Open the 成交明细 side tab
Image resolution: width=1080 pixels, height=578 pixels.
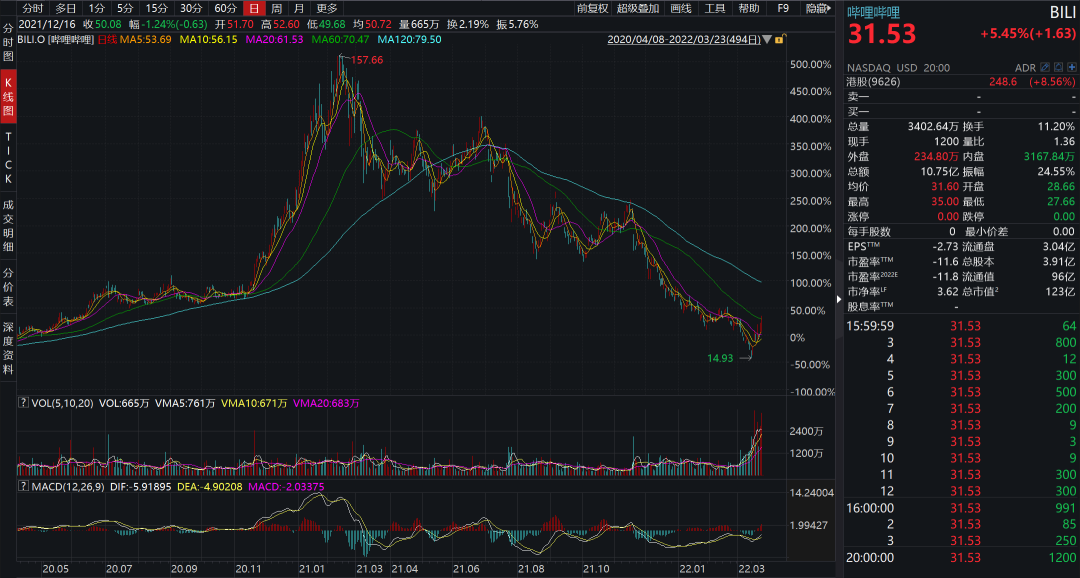[x=8, y=225]
